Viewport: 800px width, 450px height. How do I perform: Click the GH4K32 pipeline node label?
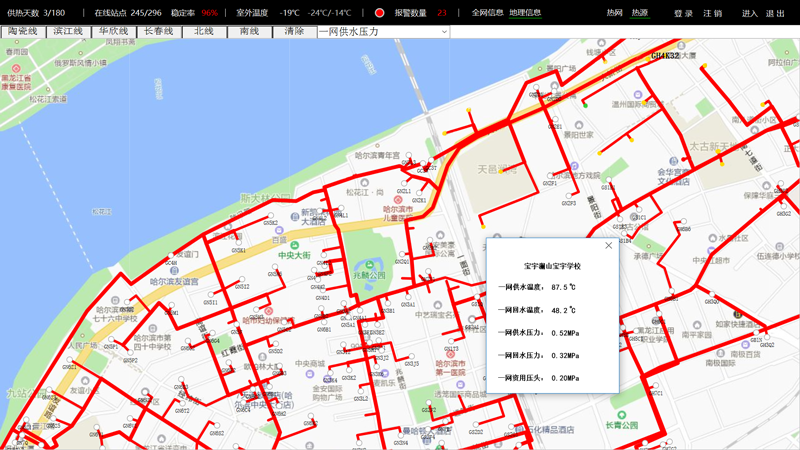coord(665,56)
